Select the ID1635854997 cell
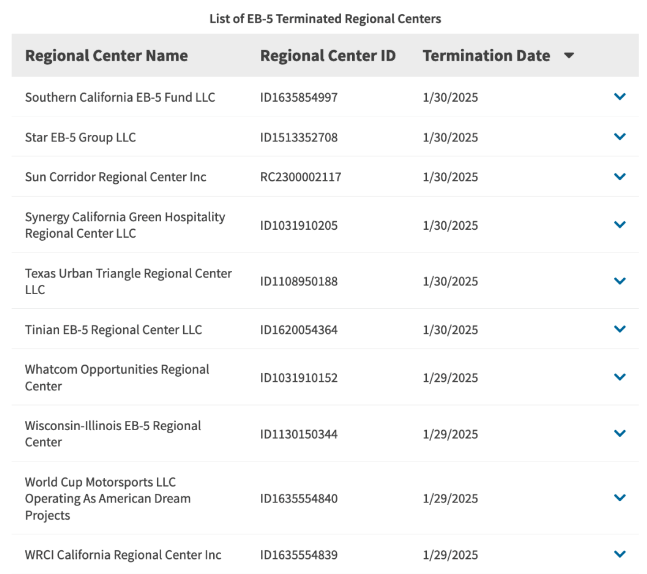Viewport: 647px width, 574px height. (299, 97)
